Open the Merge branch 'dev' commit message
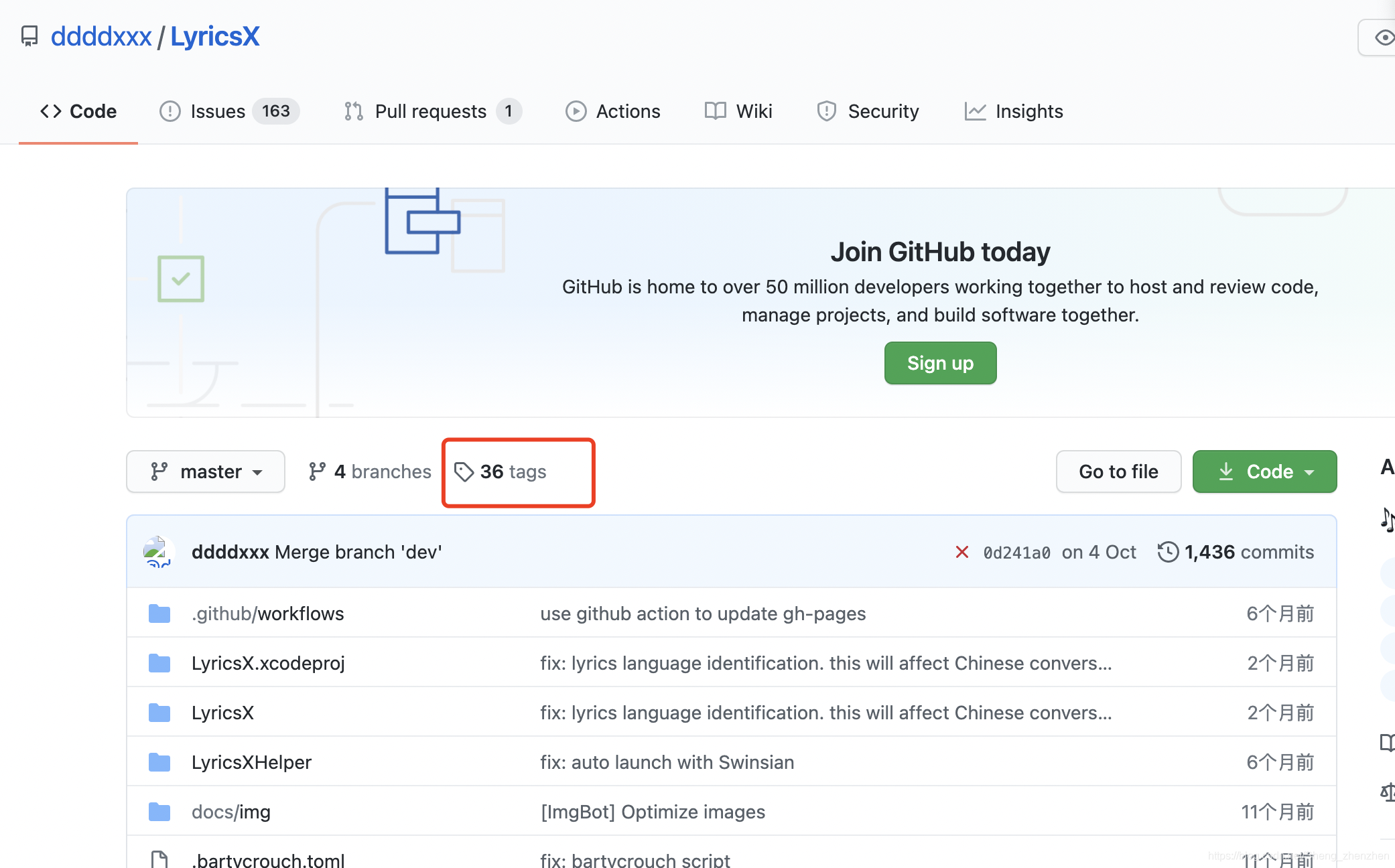1395x868 pixels. (x=358, y=552)
